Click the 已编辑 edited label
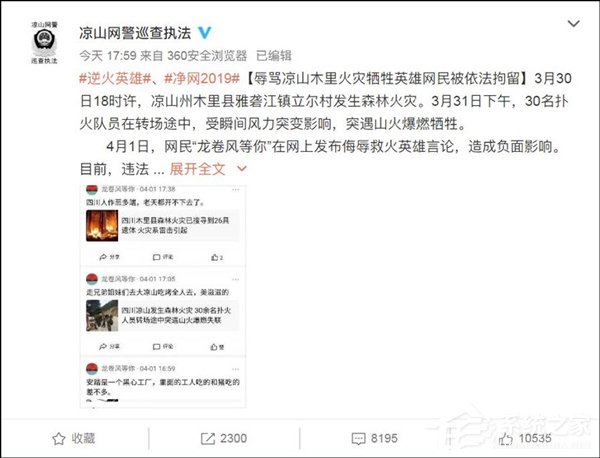The width and height of the screenshot is (600, 458). (x=274, y=56)
